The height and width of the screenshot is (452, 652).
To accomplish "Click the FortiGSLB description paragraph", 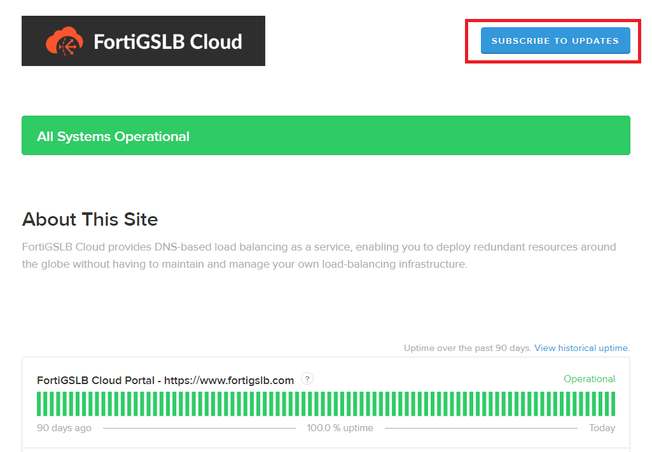I will [x=319, y=255].
